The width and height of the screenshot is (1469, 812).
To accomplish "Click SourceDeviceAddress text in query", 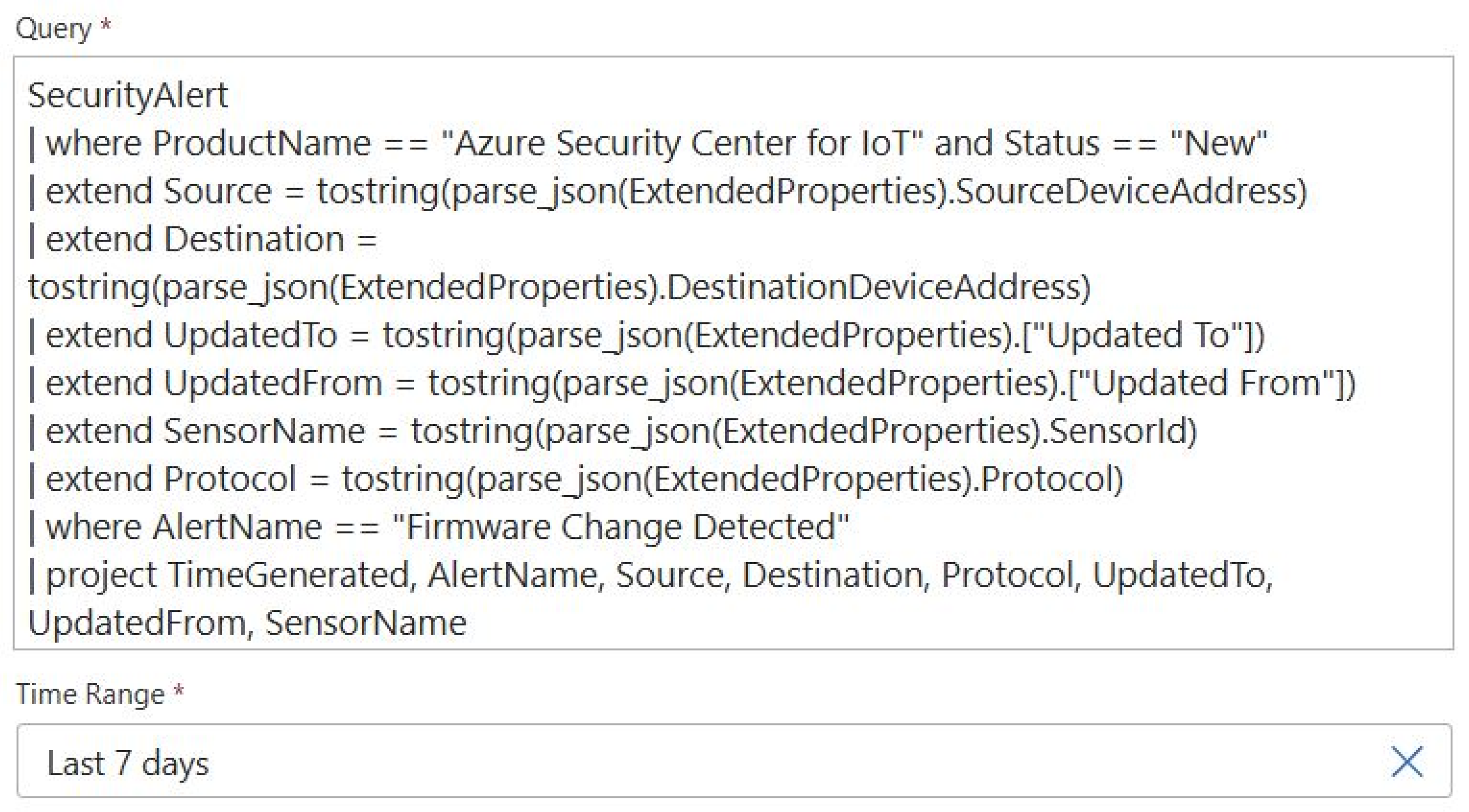I will (1129, 191).
